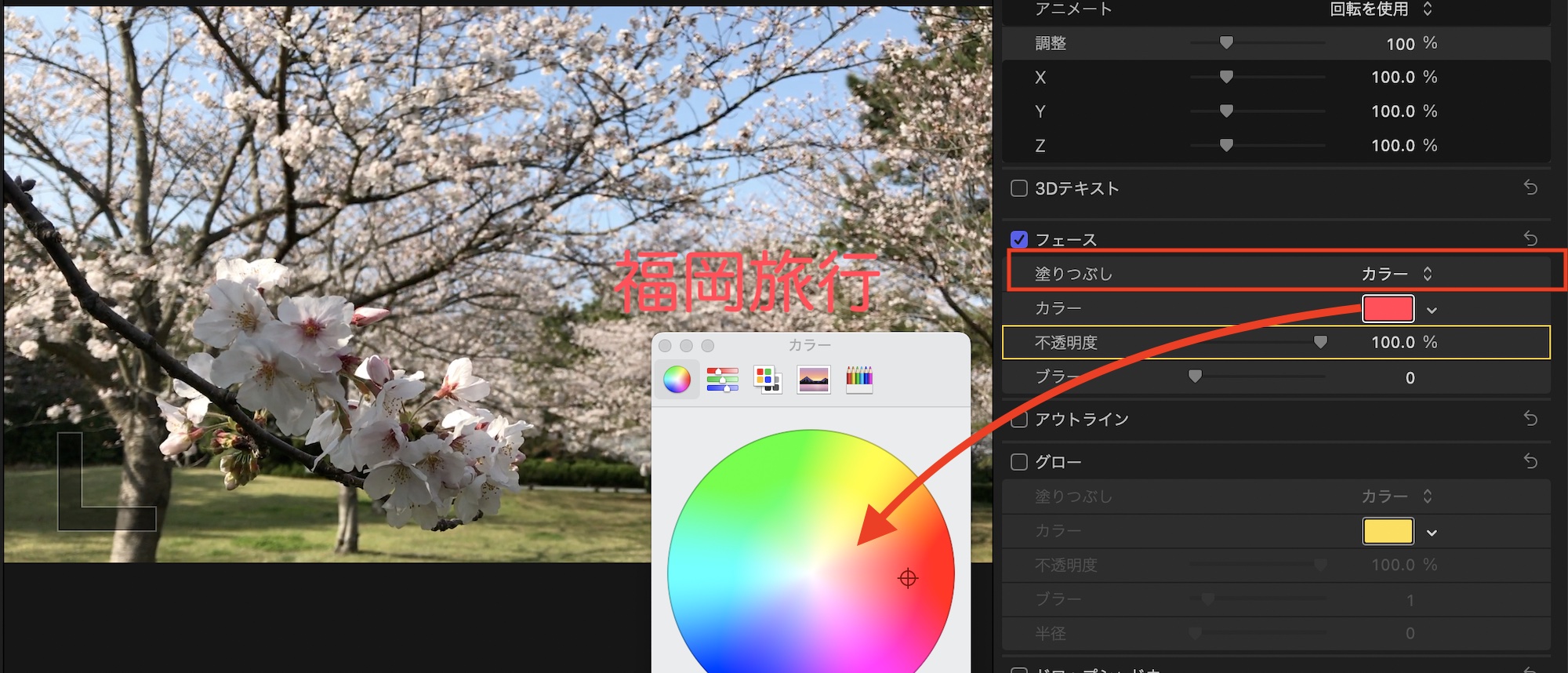Click the グロー ブラー slider handle
This screenshot has height=673, width=1568.
pos(1207,599)
